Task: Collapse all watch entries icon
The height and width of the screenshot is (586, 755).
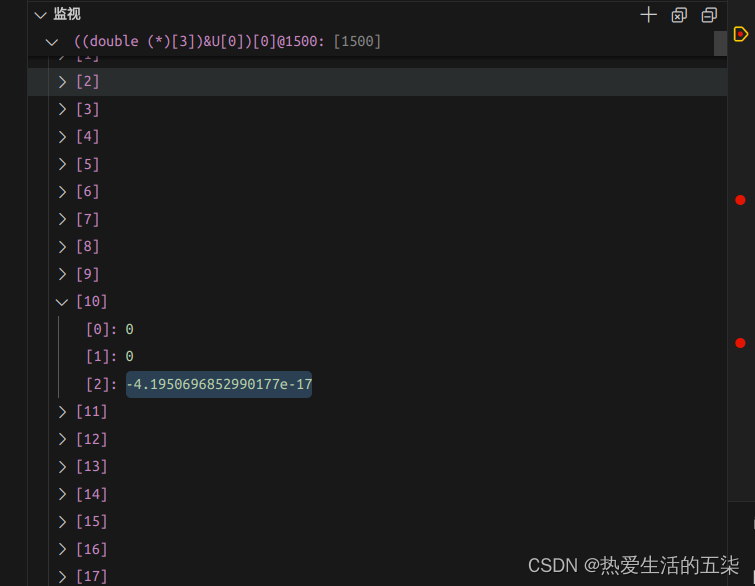Action: coord(709,15)
